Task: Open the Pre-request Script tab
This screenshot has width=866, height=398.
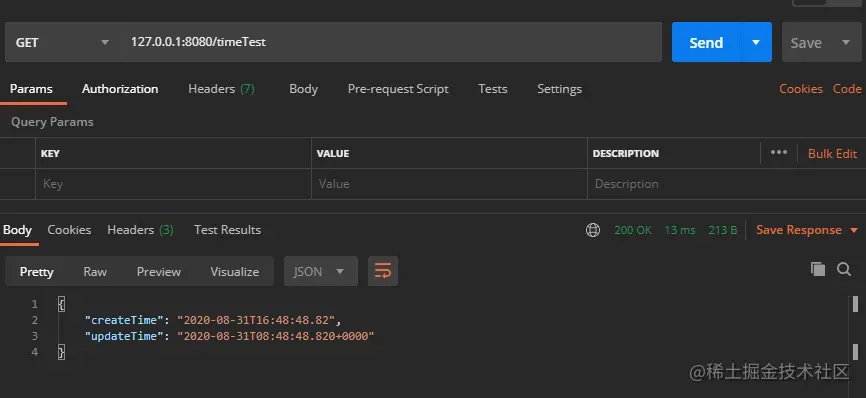Action: pyautogui.click(x=398, y=89)
